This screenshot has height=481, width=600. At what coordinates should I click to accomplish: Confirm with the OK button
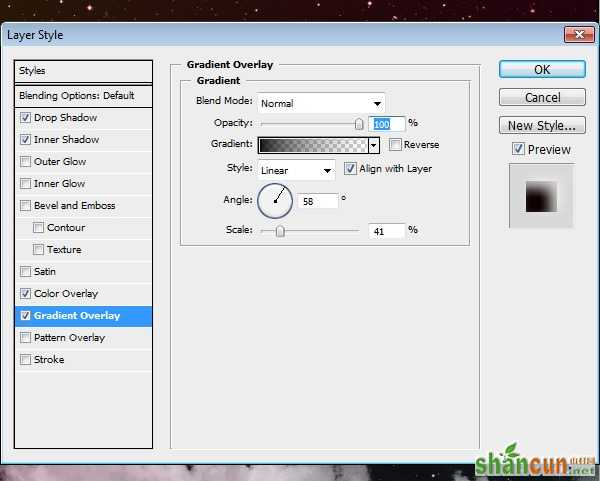pyautogui.click(x=542, y=69)
